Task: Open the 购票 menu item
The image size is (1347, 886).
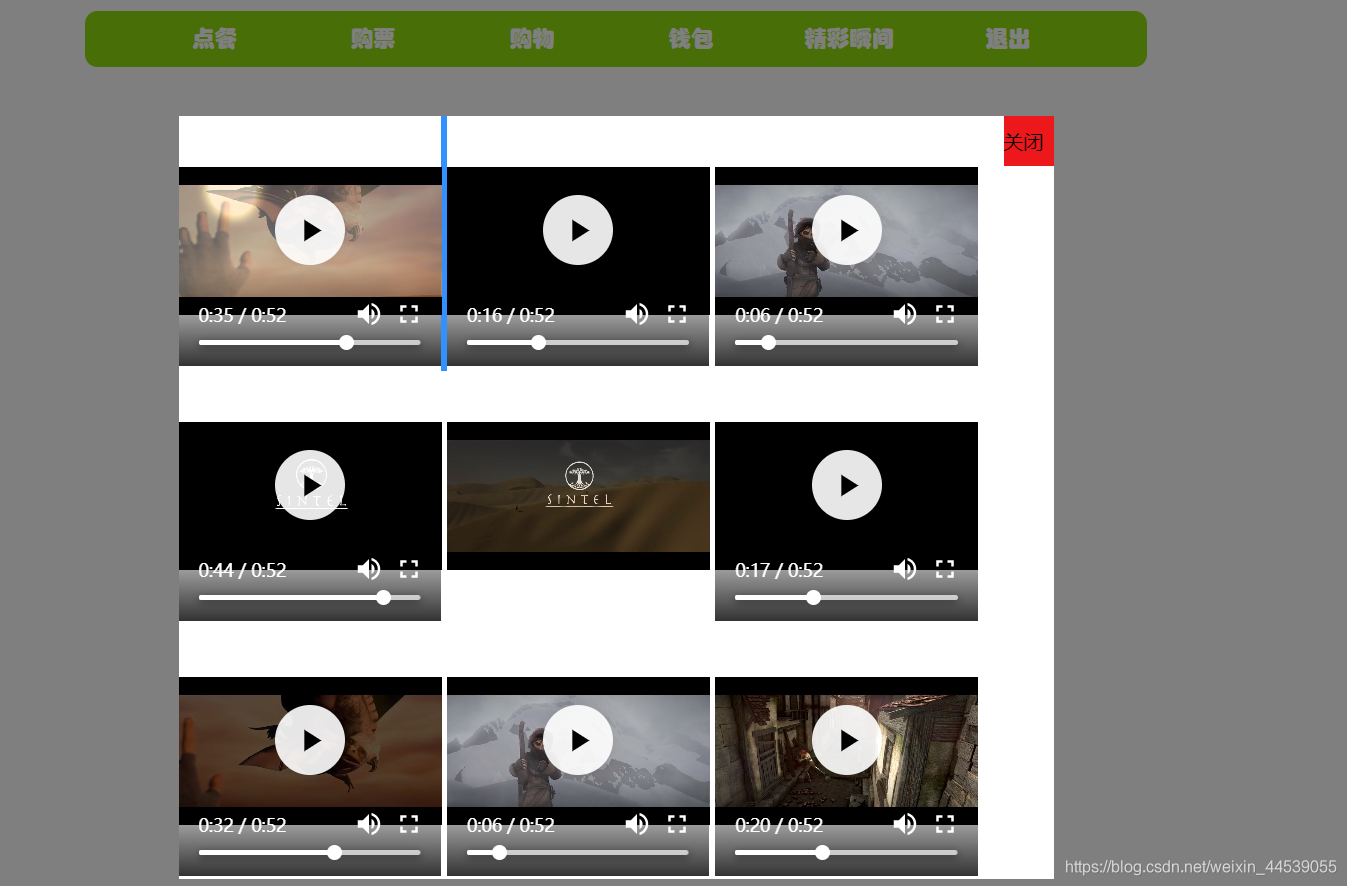Action: pyautogui.click(x=373, y=39)
